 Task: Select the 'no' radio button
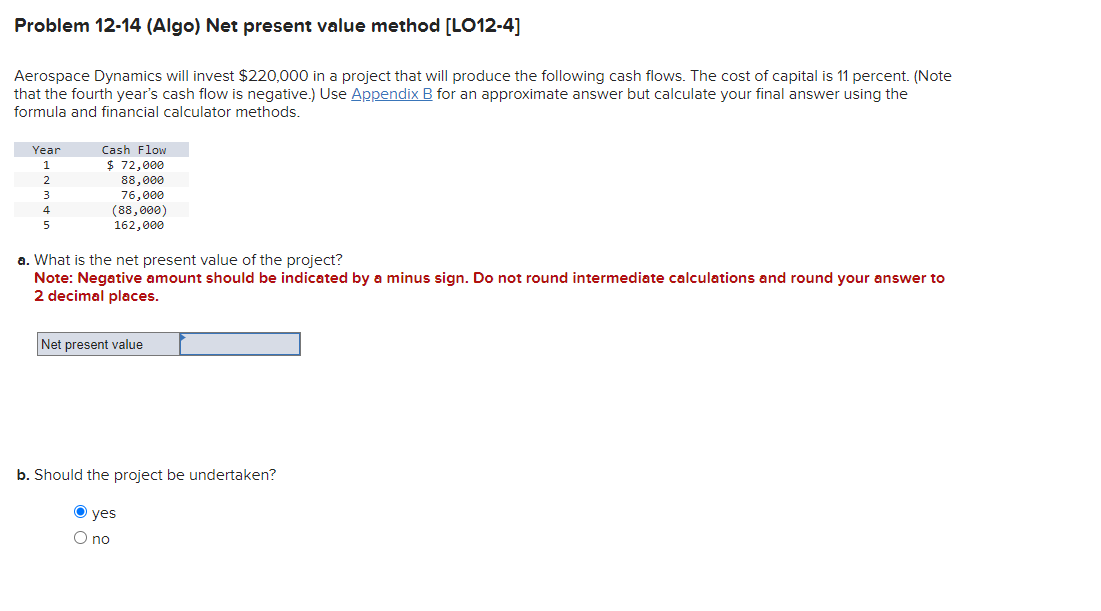click(80, 537)
